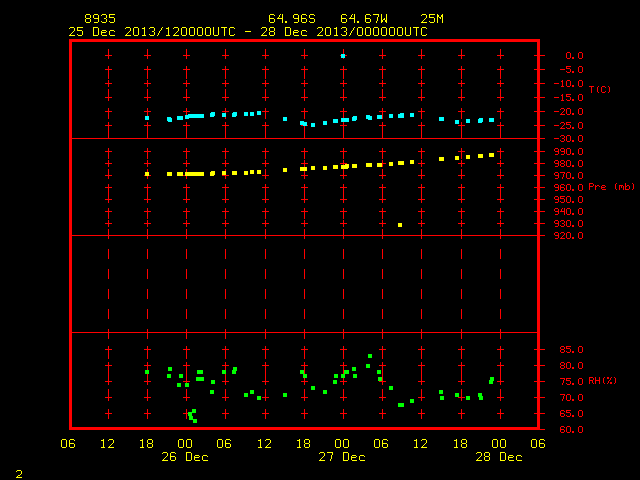Click the -30.0 temperature tick label
This screenshot has height=480, width=640.
click(568, 139)
